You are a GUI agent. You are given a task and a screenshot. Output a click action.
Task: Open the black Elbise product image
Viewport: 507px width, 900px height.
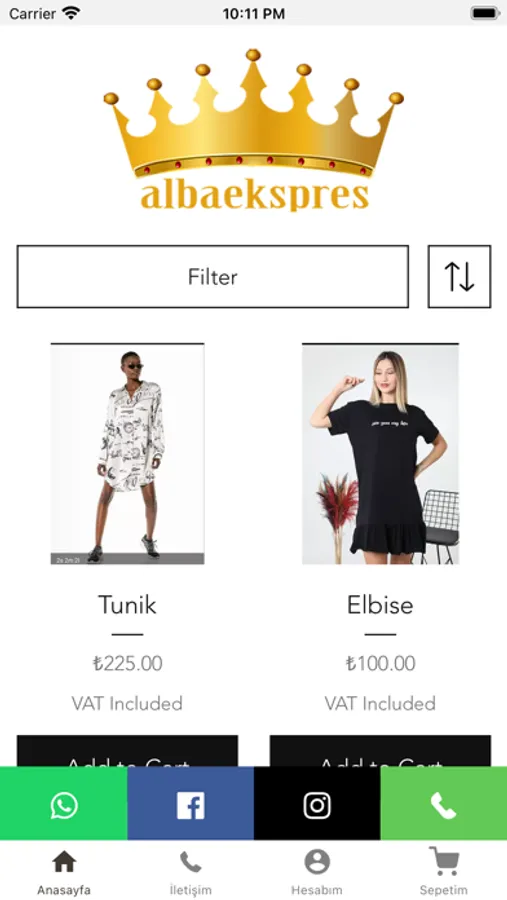click(x=380, y=454)
